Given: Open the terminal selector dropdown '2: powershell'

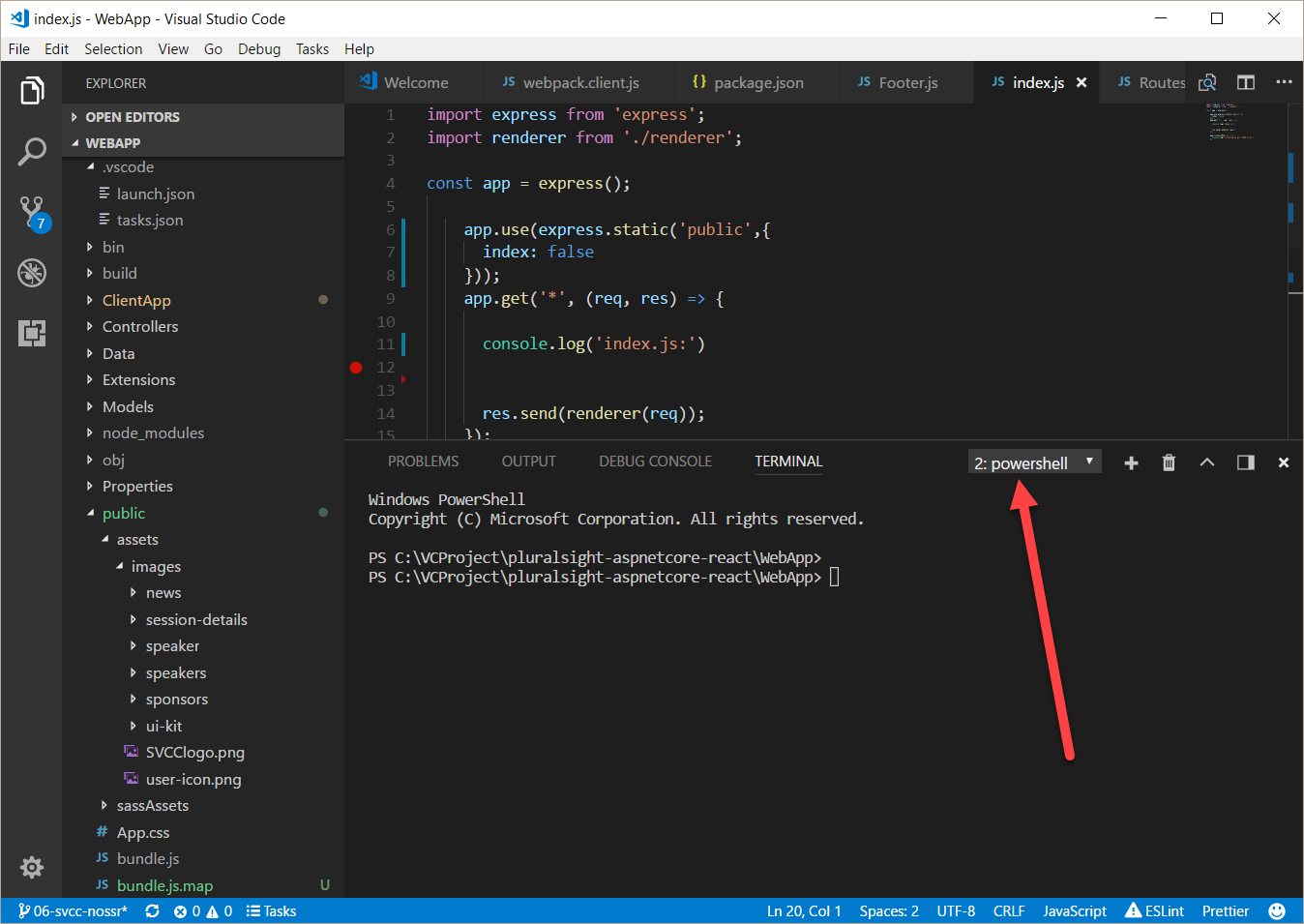Looking at the screenshot, I should point(1034,462).
